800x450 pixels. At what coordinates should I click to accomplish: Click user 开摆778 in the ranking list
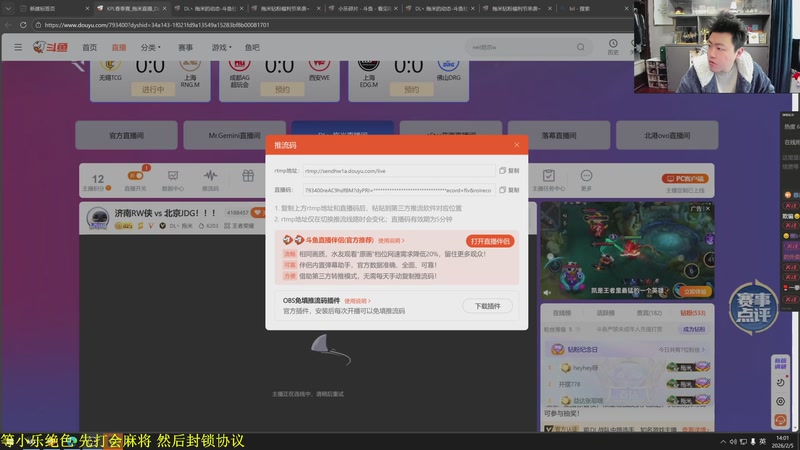point(570,384)
